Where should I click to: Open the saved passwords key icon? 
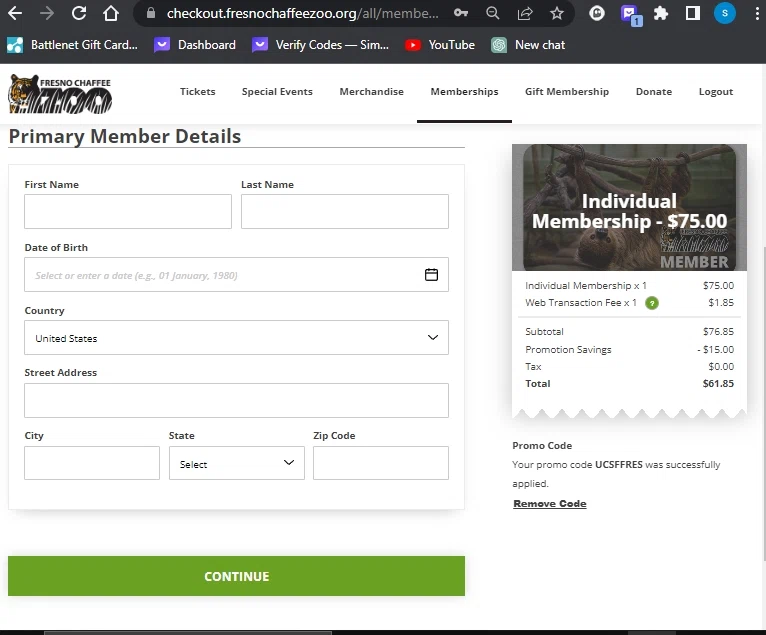point(461,13)
